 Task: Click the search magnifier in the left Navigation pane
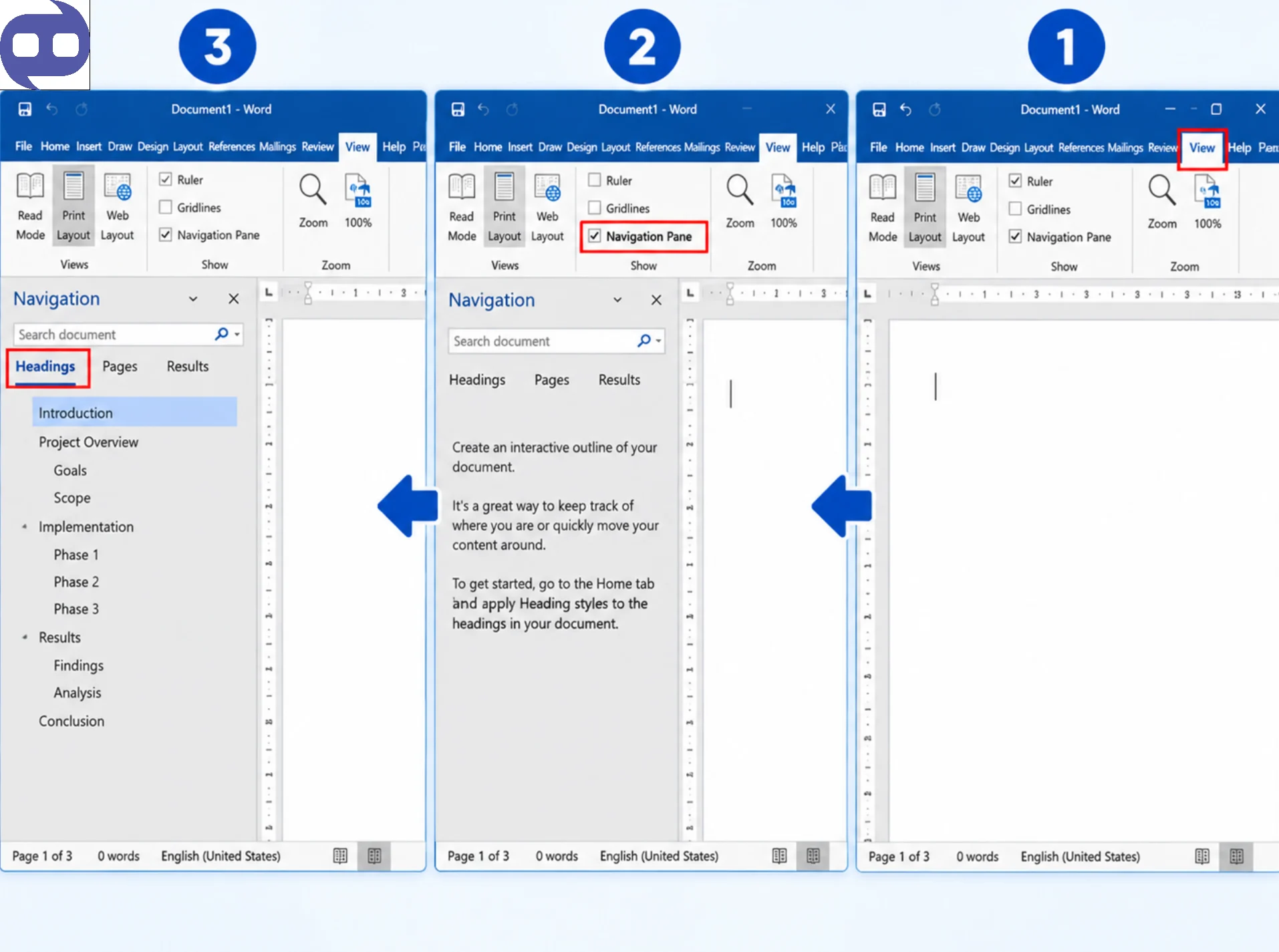[221, 333]
